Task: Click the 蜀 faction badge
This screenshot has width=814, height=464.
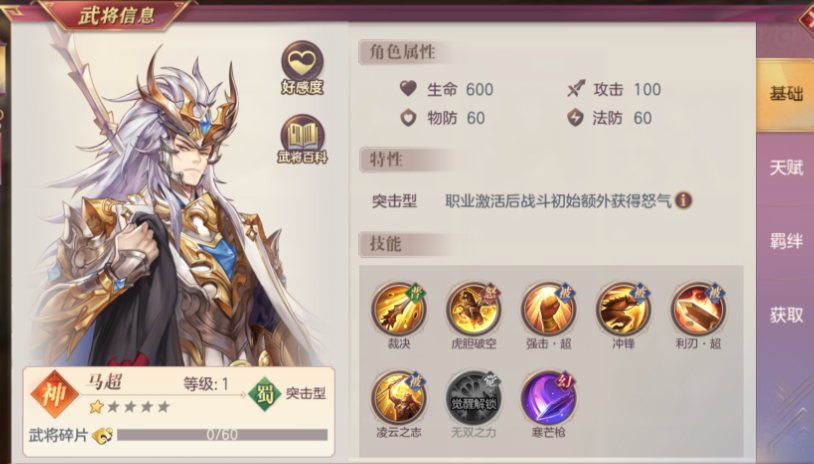Action: (x=265, y=394)
